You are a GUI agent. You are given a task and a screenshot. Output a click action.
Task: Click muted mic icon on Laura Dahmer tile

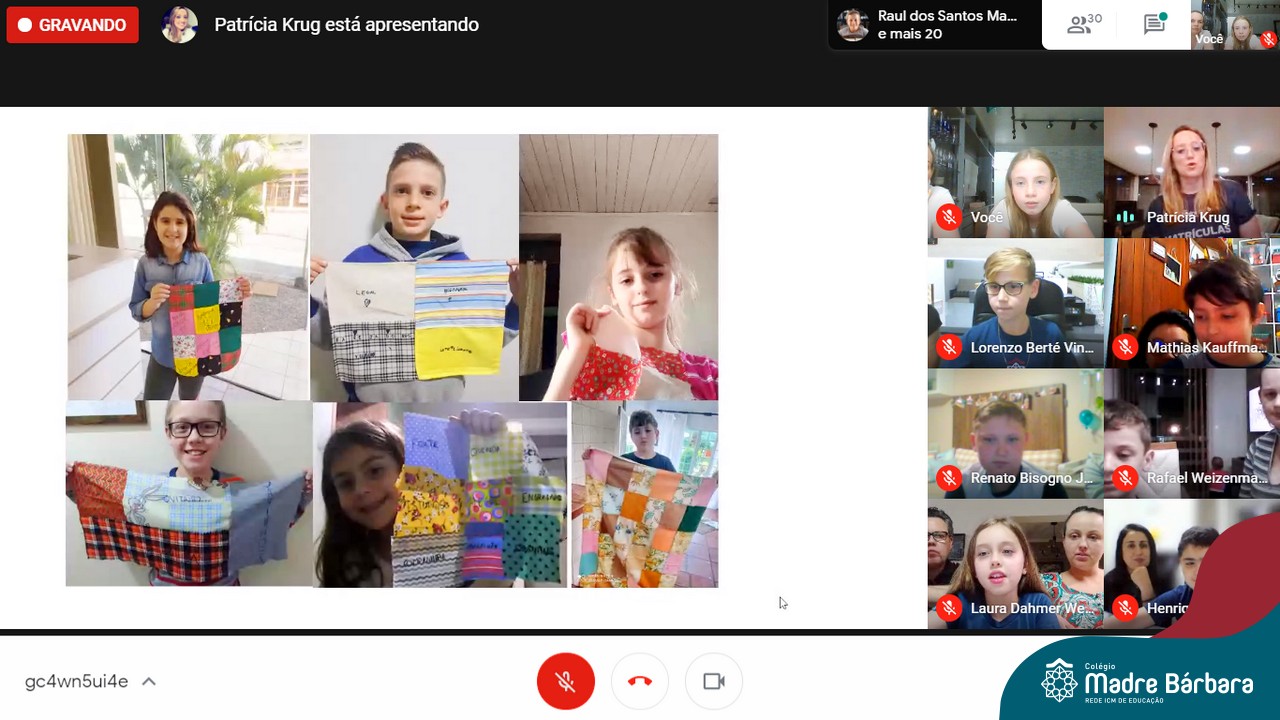coord(949,608)
